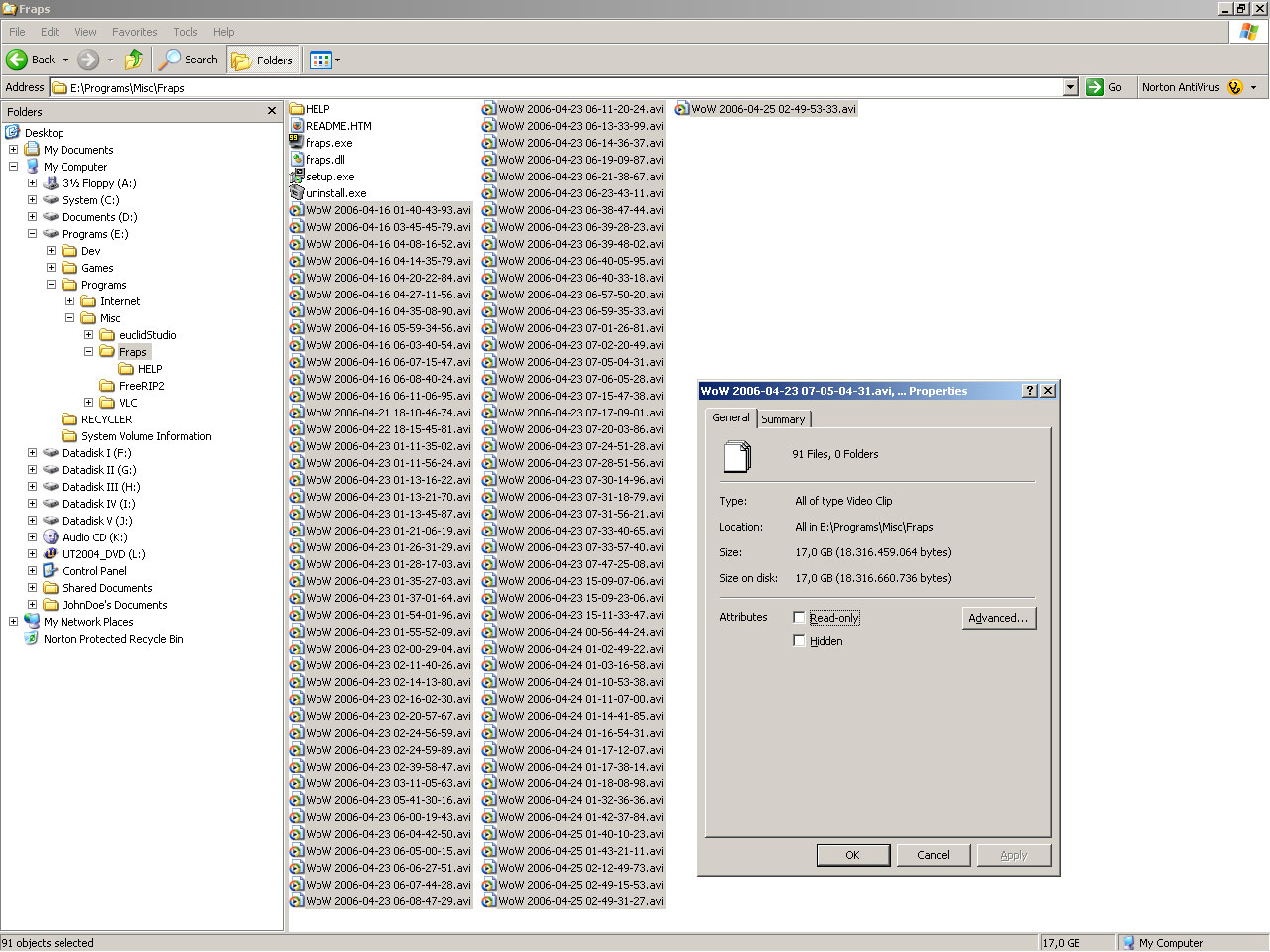Toggle the Folders pane toolbar button
Viewport: 1270px width, 952px height.
point(263,59)
